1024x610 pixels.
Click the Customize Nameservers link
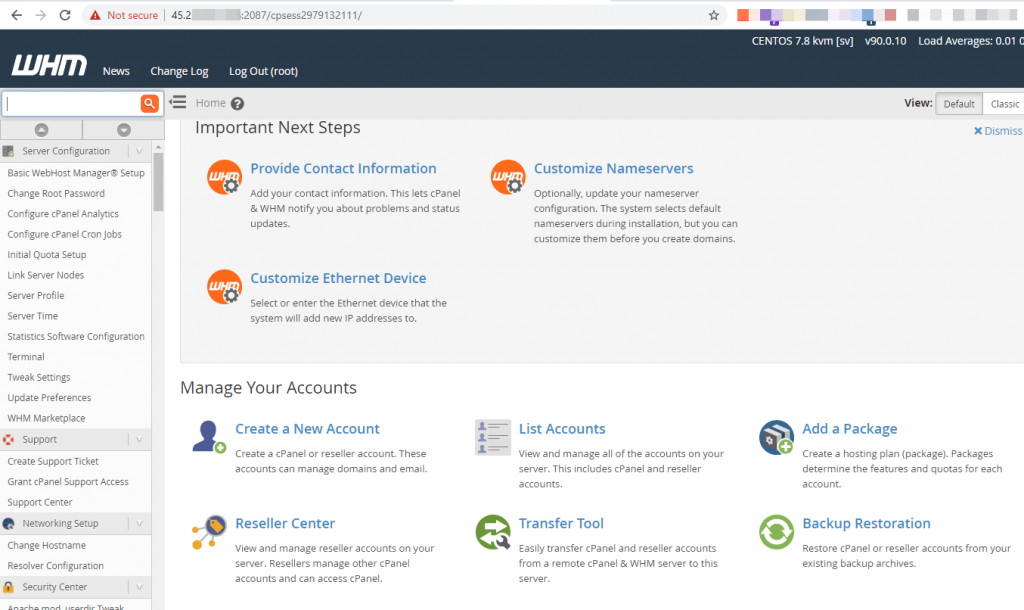(x=613, y=169)
